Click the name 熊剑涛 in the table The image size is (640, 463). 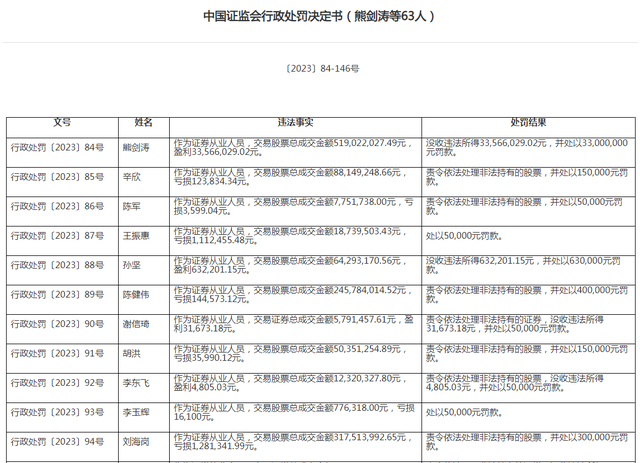[x=136, y=147]
